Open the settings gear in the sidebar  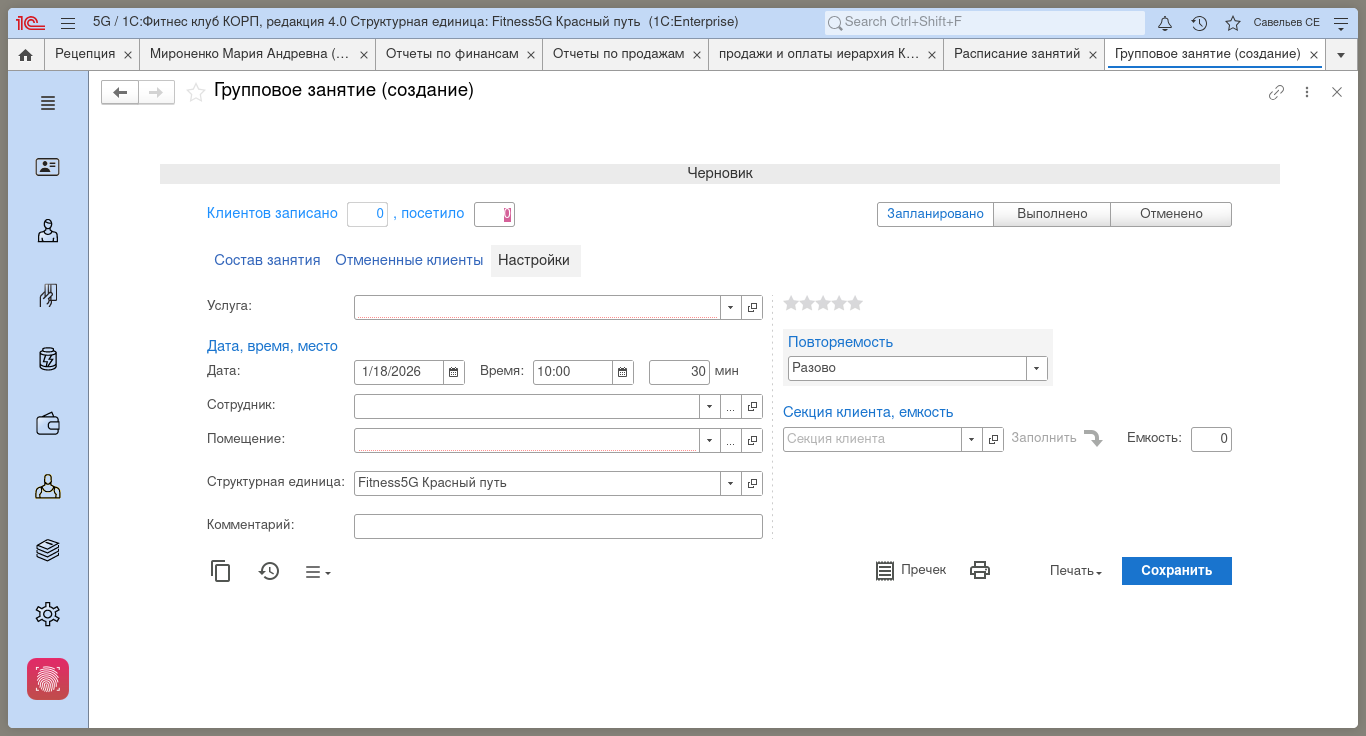(x=48, y=614)
